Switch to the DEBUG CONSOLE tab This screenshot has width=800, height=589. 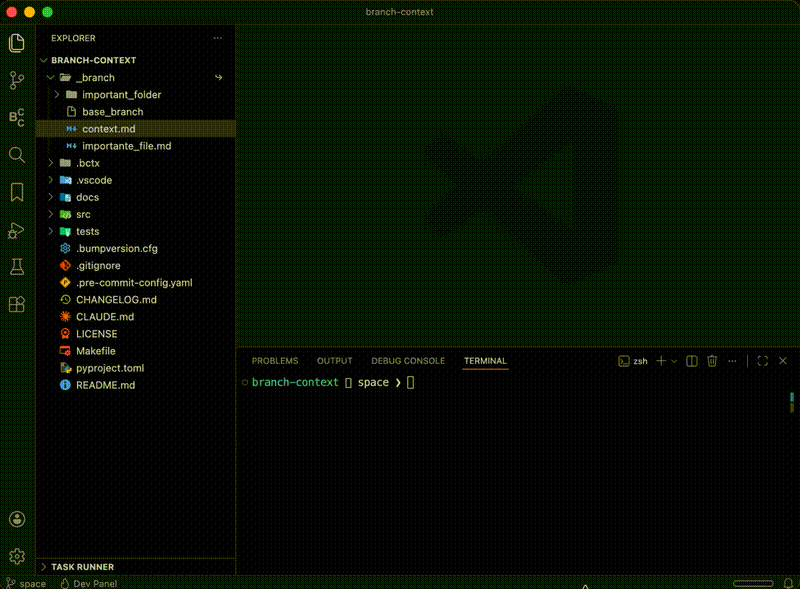click(x=408, y=361)
